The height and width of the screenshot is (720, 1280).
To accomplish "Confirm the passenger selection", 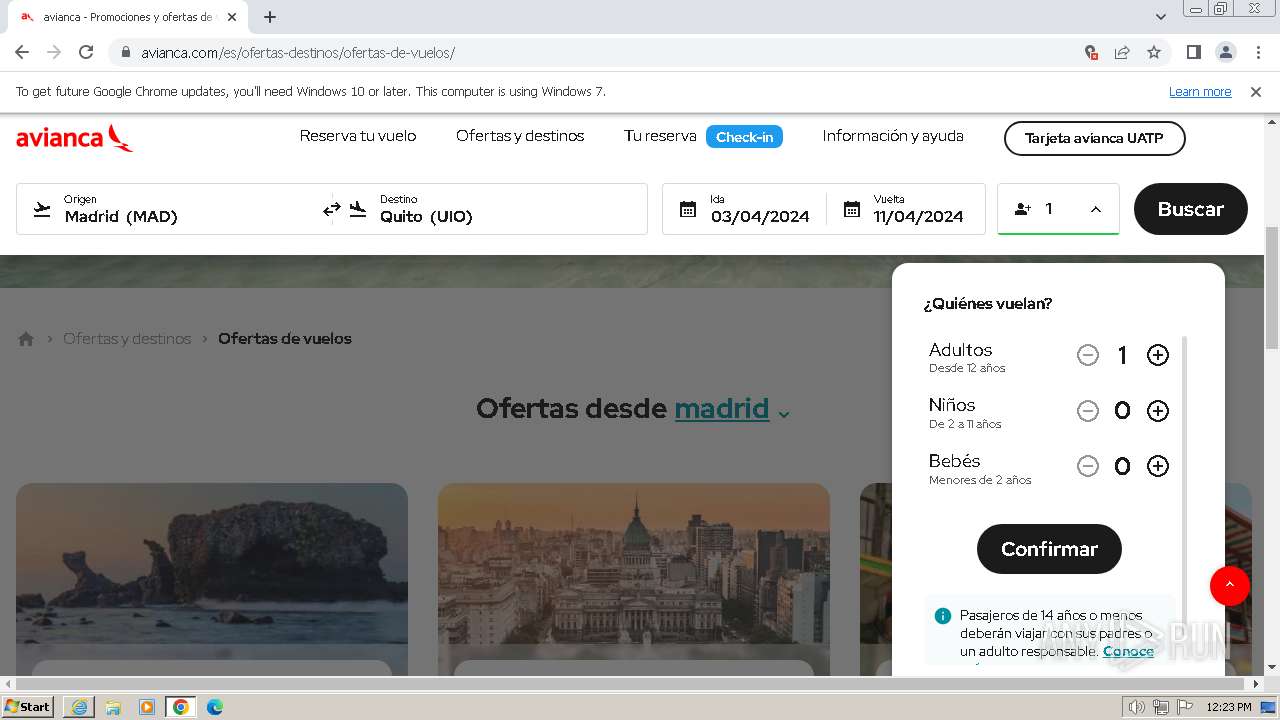I will [x=1049, y=549].
